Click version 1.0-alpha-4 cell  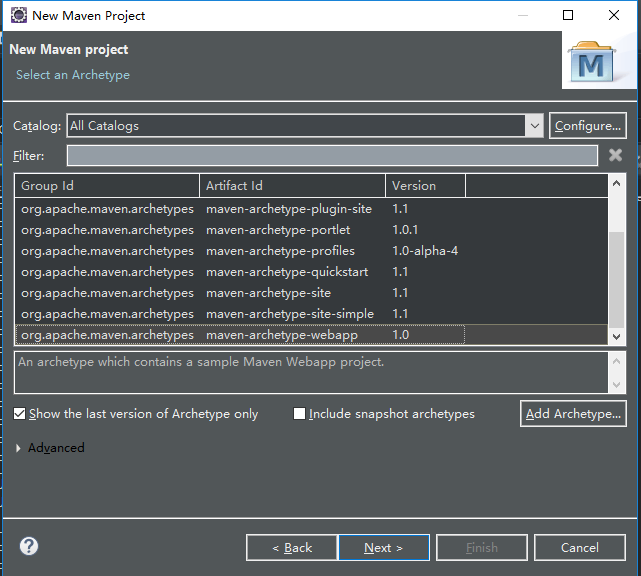(425, 251)
